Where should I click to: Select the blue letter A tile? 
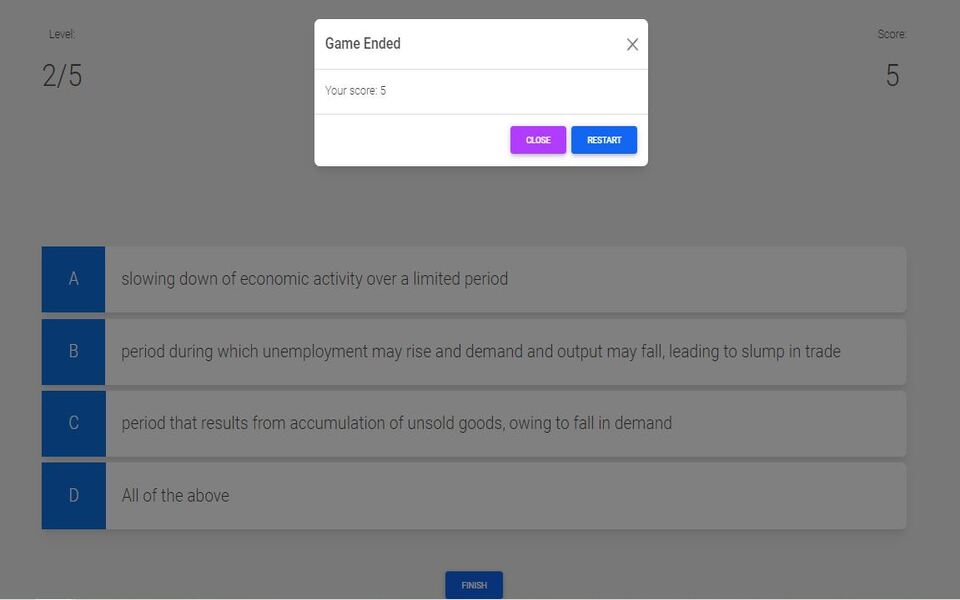point(73,279)
